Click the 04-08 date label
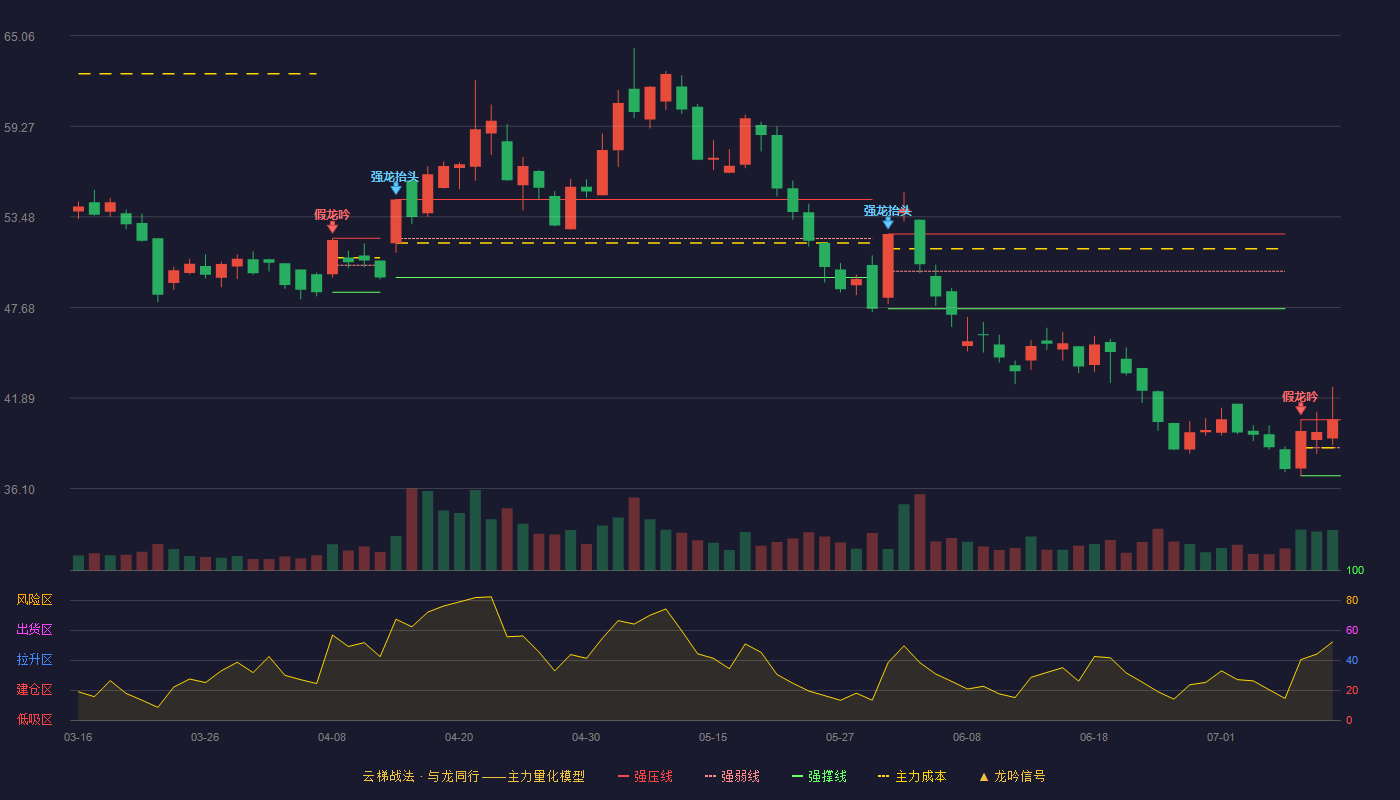 pyautogui.click(x=332, y=738)
